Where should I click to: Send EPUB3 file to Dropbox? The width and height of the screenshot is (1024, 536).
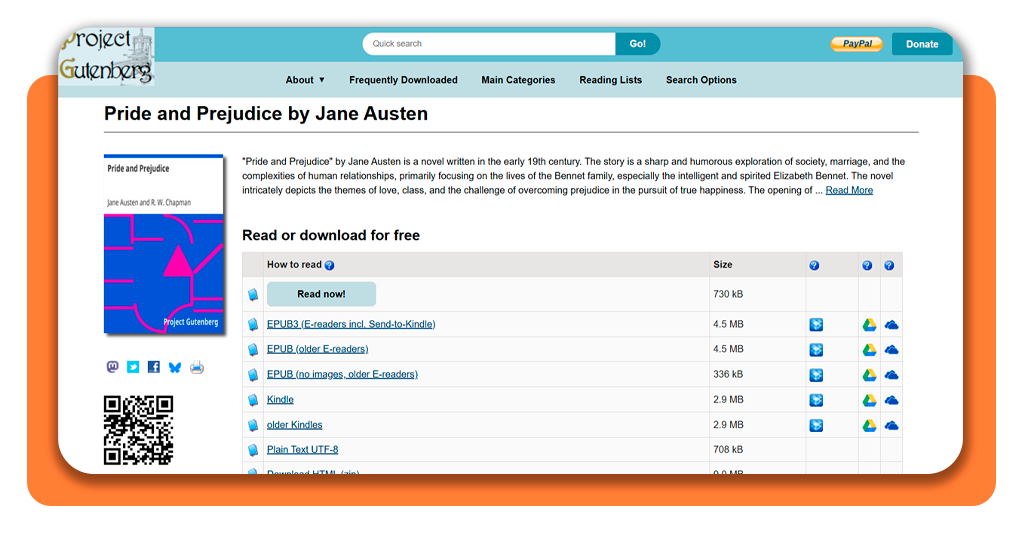(816, 324)
